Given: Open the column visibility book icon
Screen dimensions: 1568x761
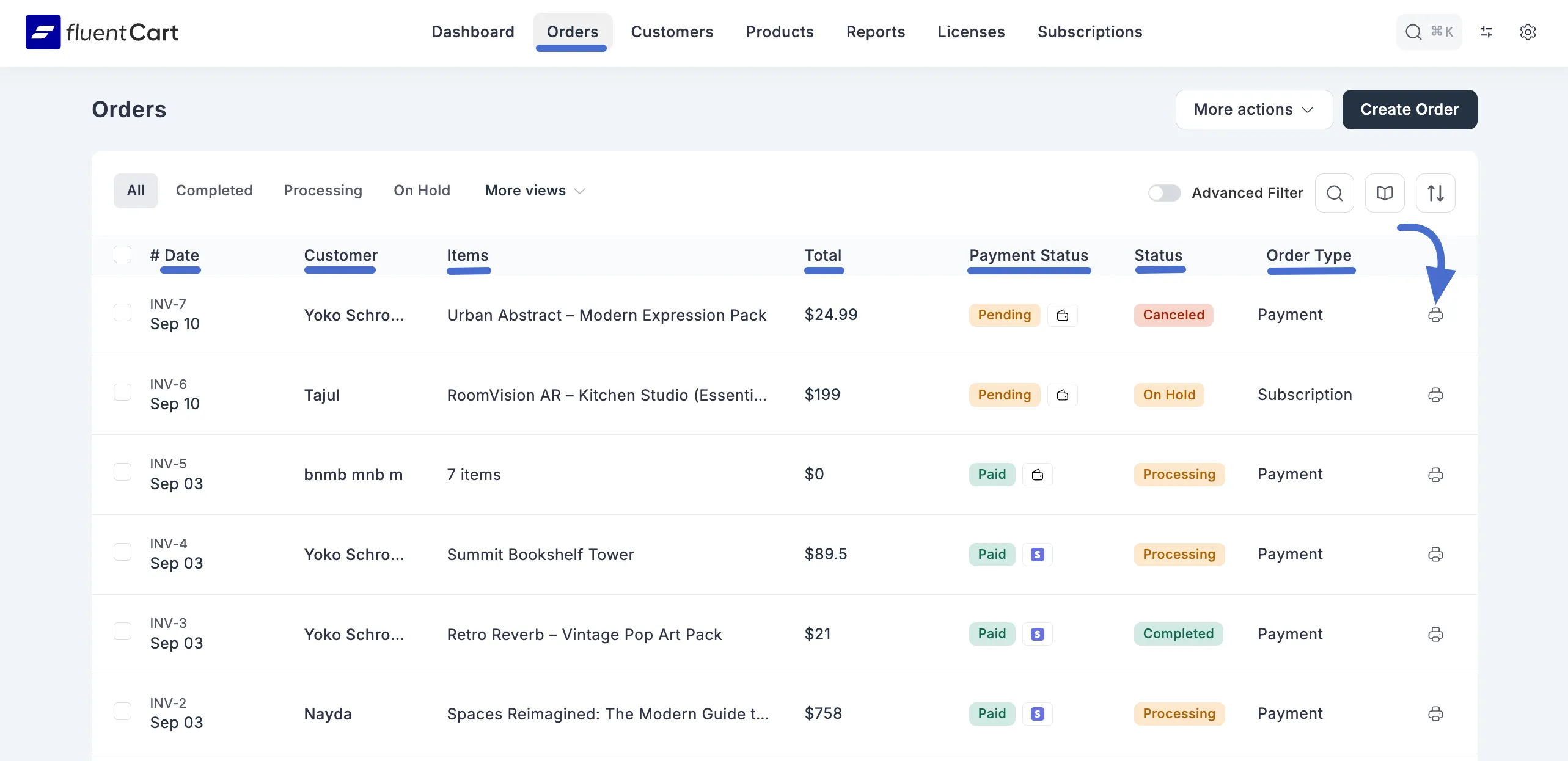Looking at the screenshot, I should 1385,193.
